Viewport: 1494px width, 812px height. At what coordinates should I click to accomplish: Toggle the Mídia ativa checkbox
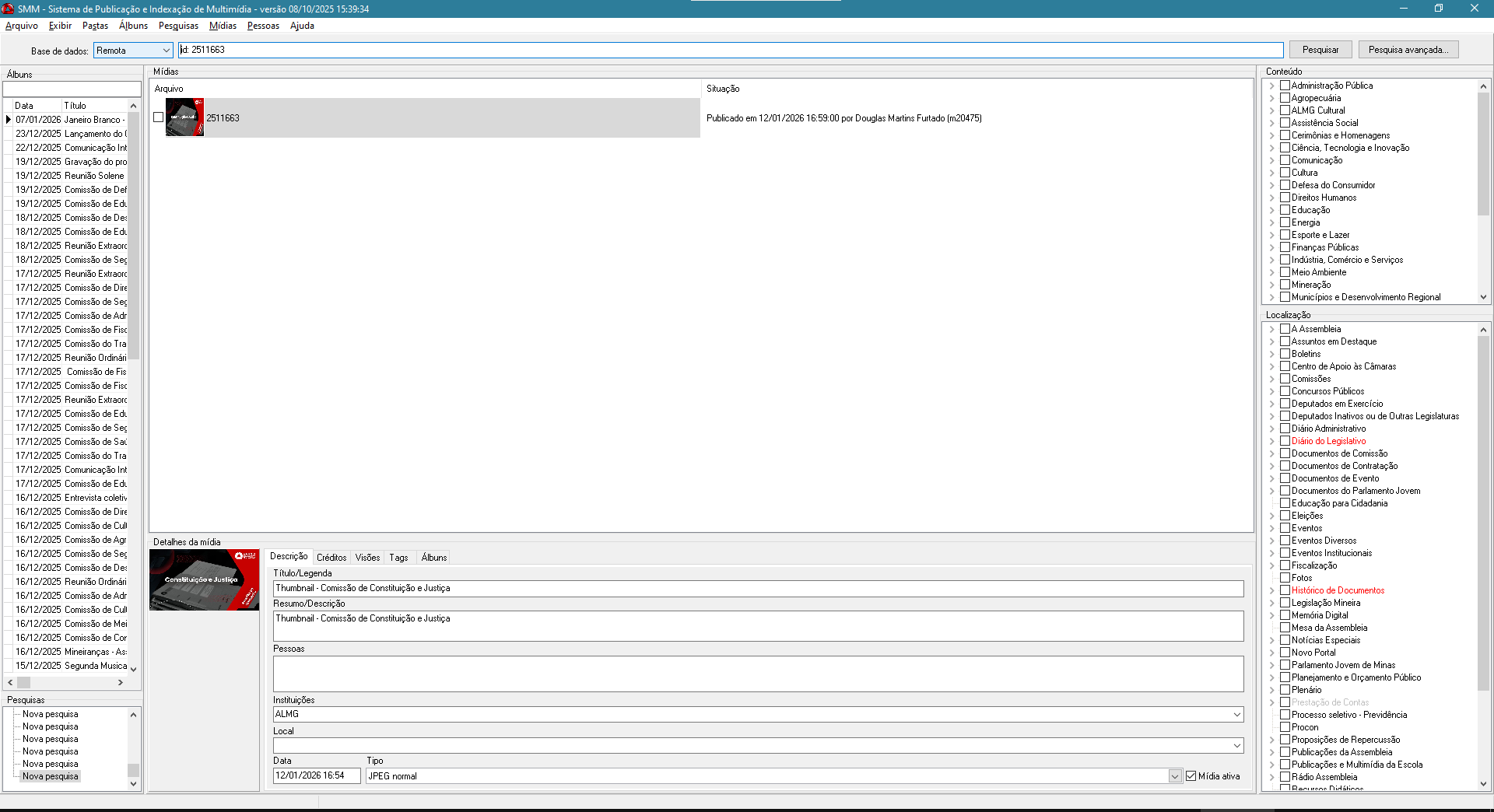[x=1191, y=776]
